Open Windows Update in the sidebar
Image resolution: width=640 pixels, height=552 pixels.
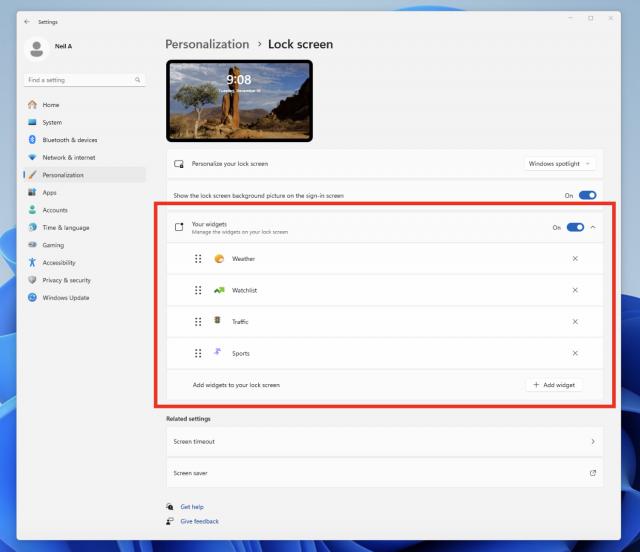(65, 297)
